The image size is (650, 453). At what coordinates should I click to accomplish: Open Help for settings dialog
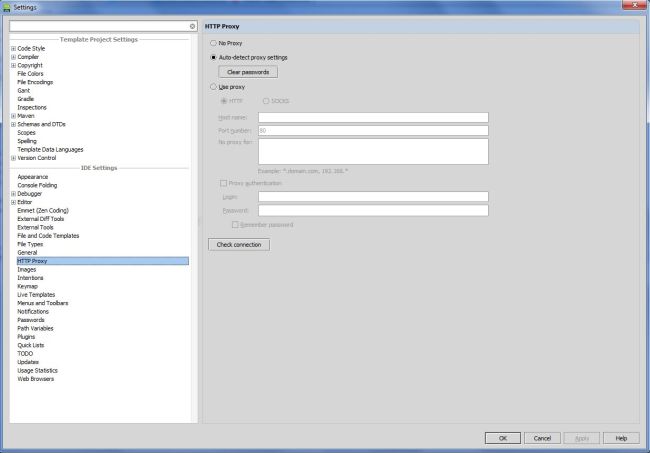(621, 438)
